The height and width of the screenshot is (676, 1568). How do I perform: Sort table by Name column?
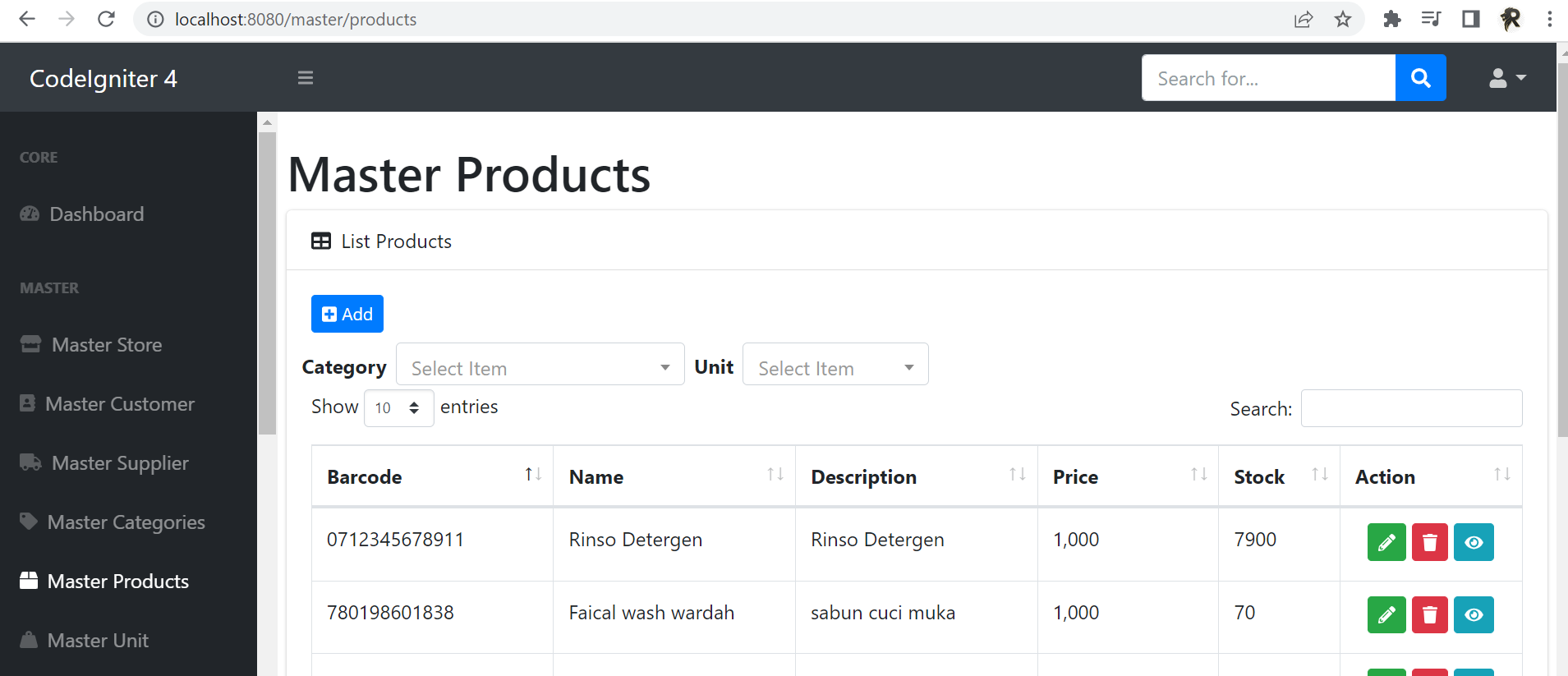click(x=674, y=476)
